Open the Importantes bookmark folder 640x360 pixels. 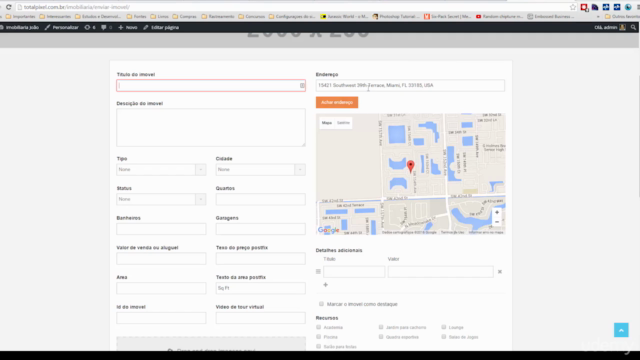(x=20, y=16)
